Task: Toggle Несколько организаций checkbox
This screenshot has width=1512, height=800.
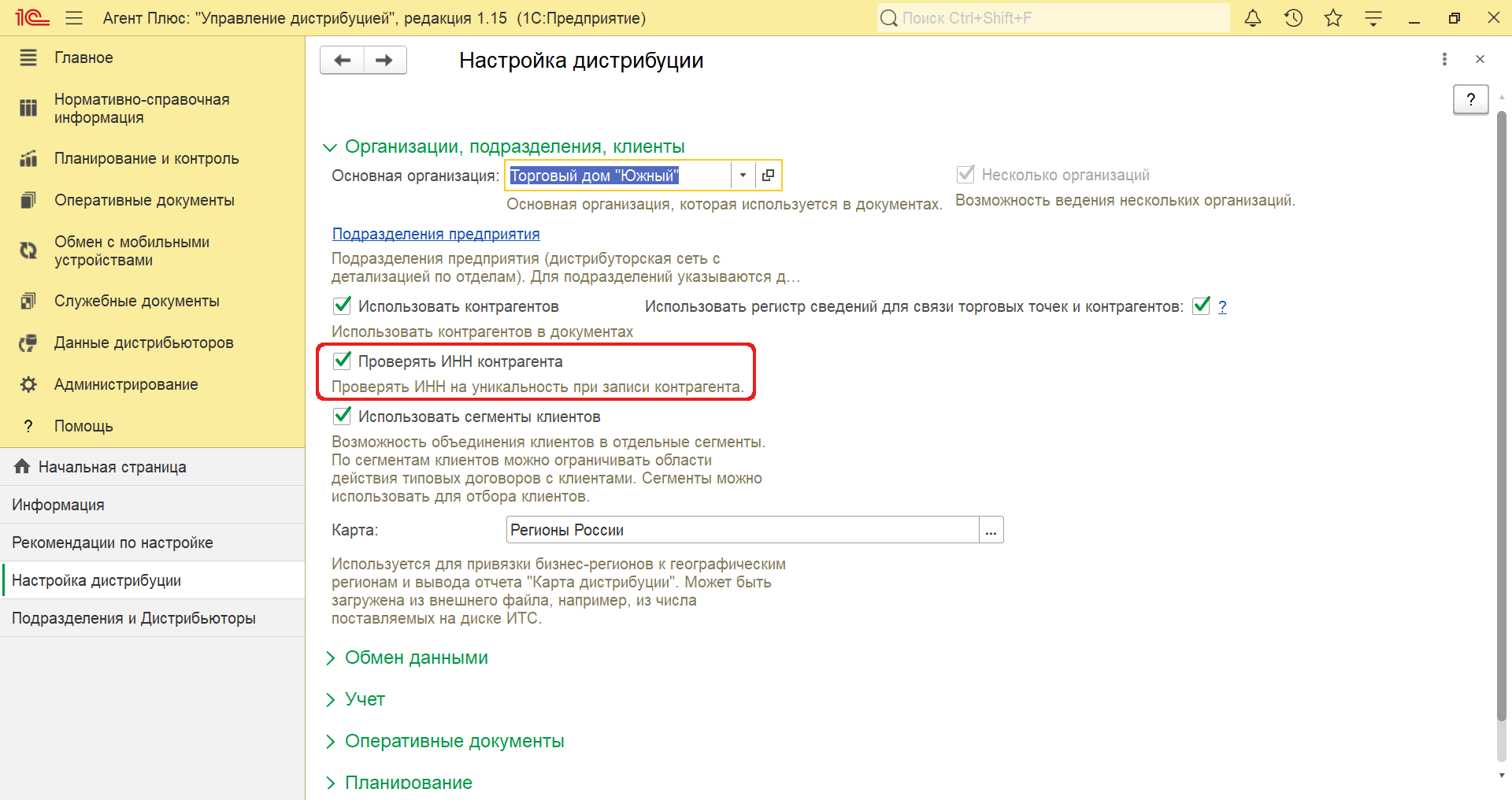Action: (965, 174)
